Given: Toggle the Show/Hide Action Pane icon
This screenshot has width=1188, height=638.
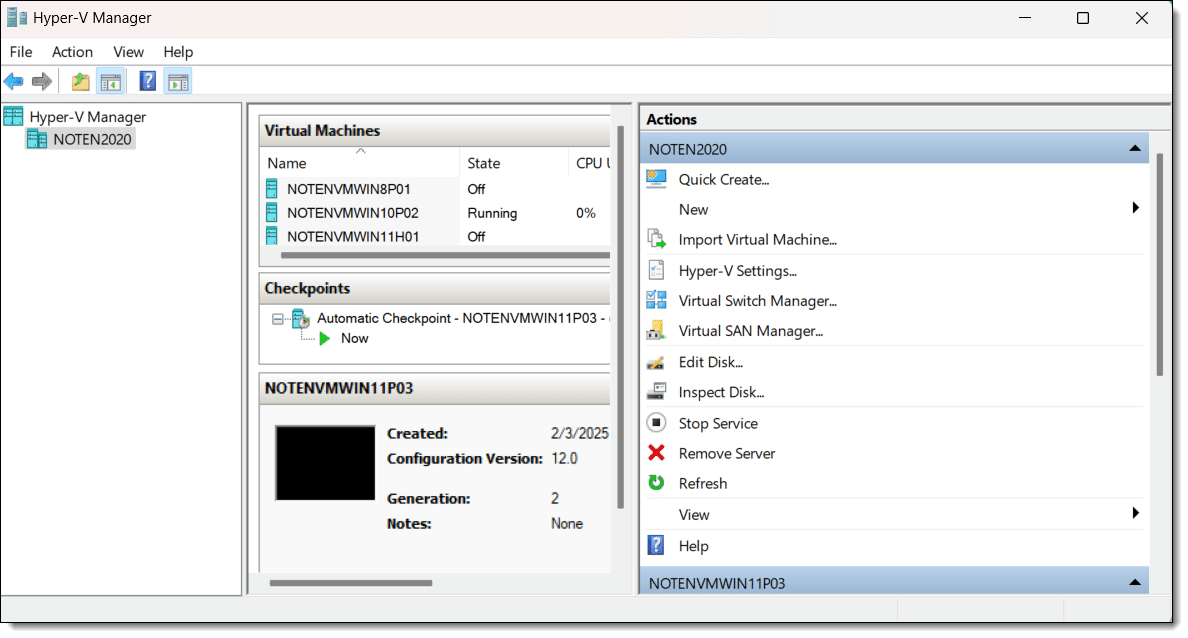Looking at the screenshot, I should 178,82.
